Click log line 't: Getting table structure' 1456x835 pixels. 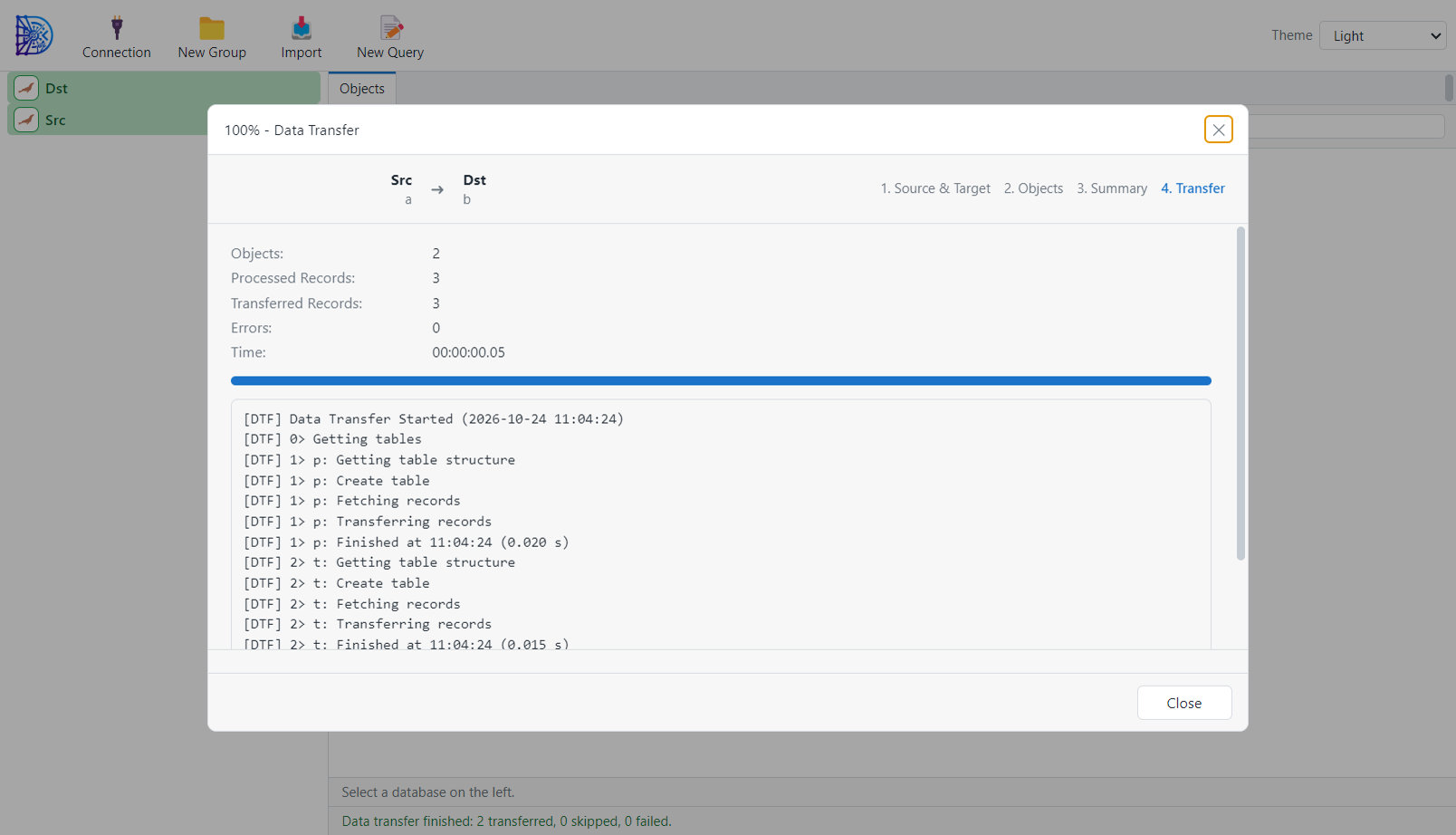coord(379,562)
